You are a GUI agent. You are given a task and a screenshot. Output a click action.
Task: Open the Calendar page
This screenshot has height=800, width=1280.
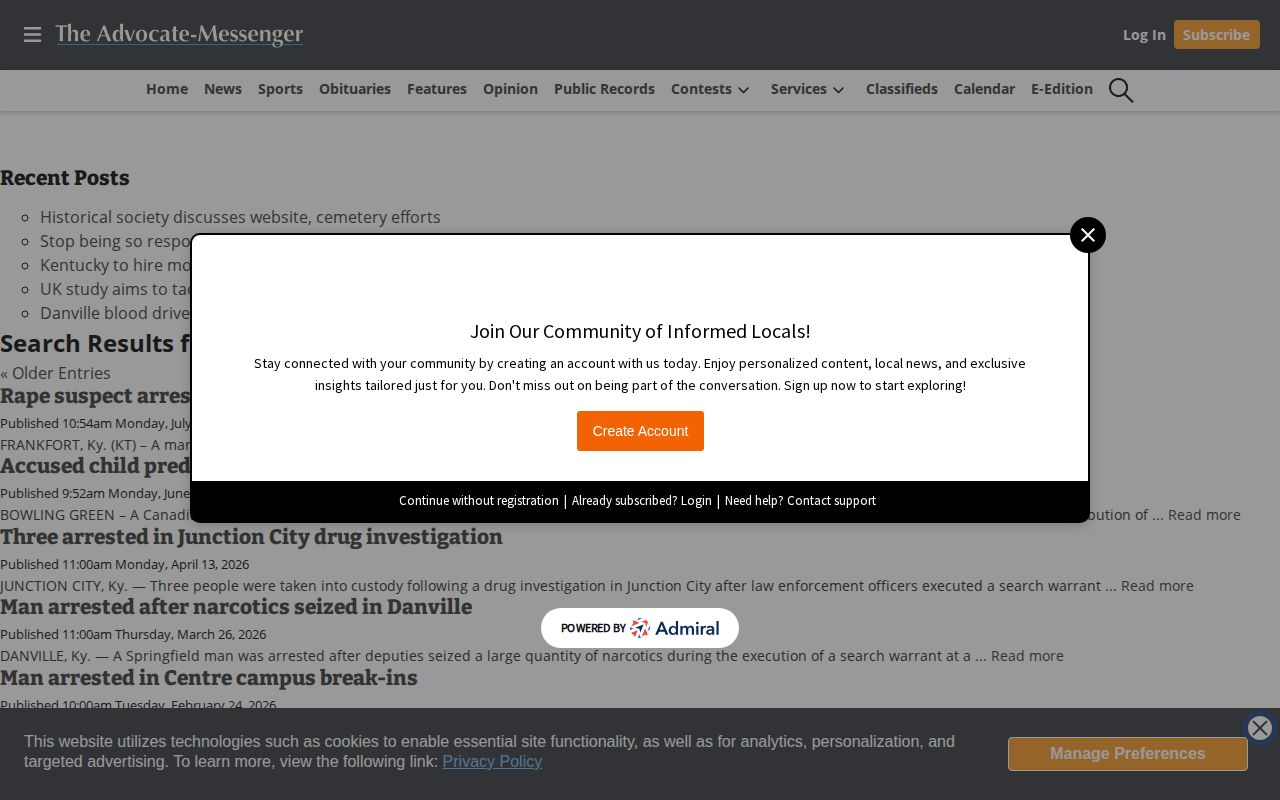coord(984,89)
